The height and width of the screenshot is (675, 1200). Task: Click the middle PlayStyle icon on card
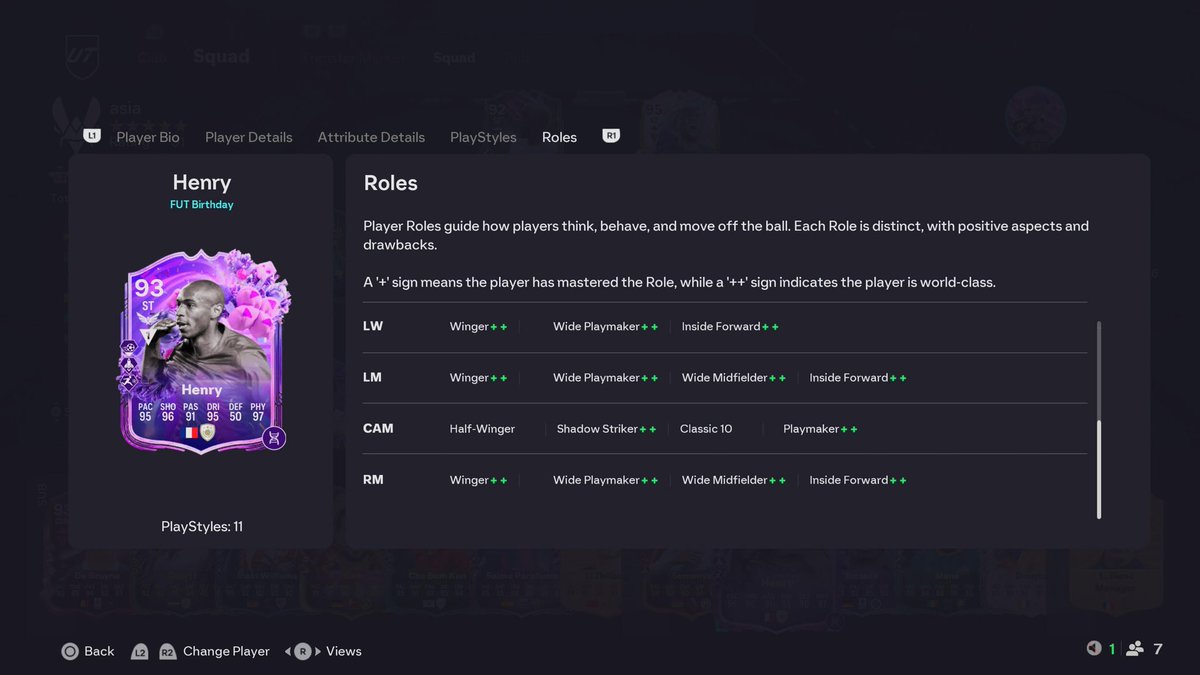[130, 363]
